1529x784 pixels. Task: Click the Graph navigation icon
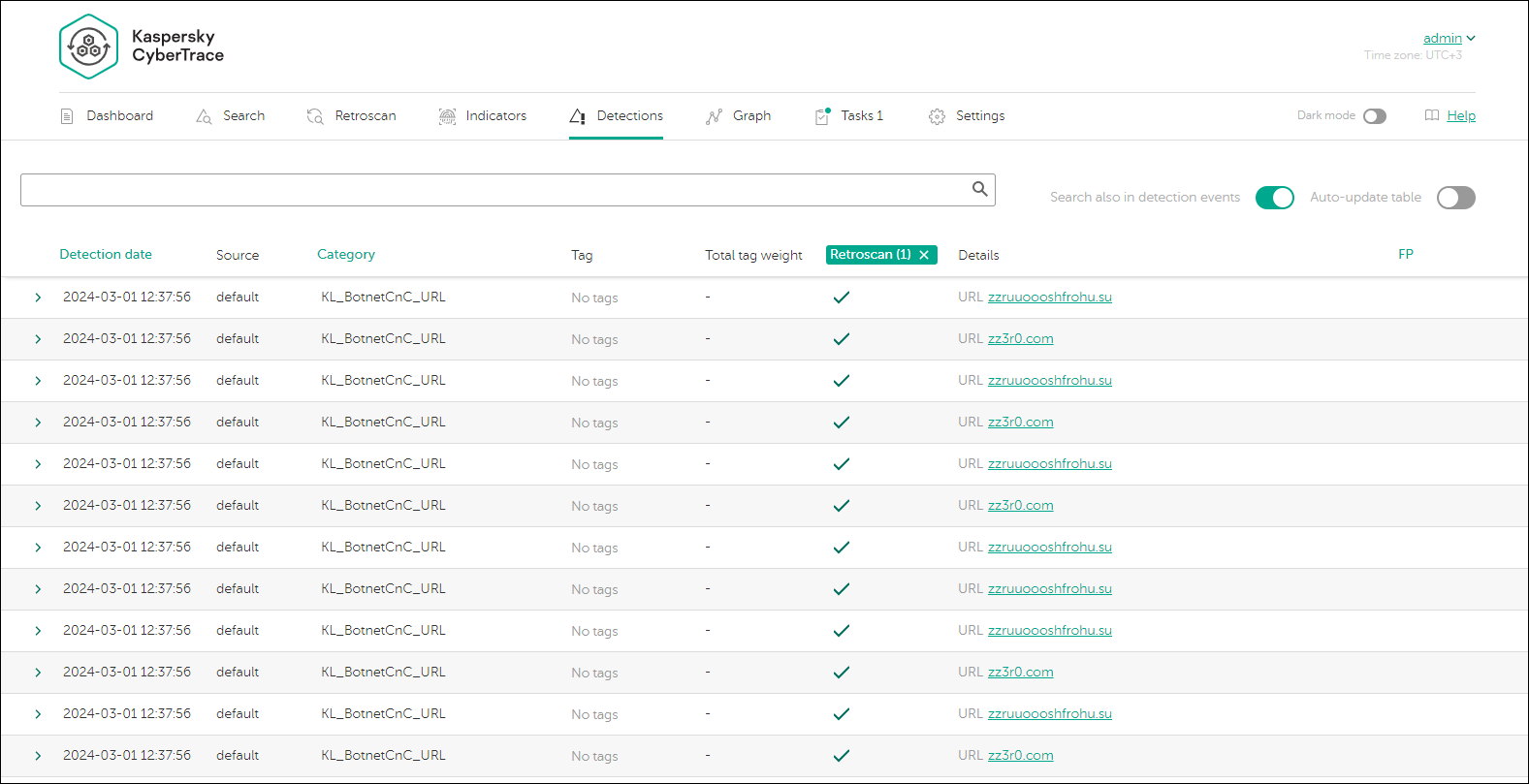[715, 116]
